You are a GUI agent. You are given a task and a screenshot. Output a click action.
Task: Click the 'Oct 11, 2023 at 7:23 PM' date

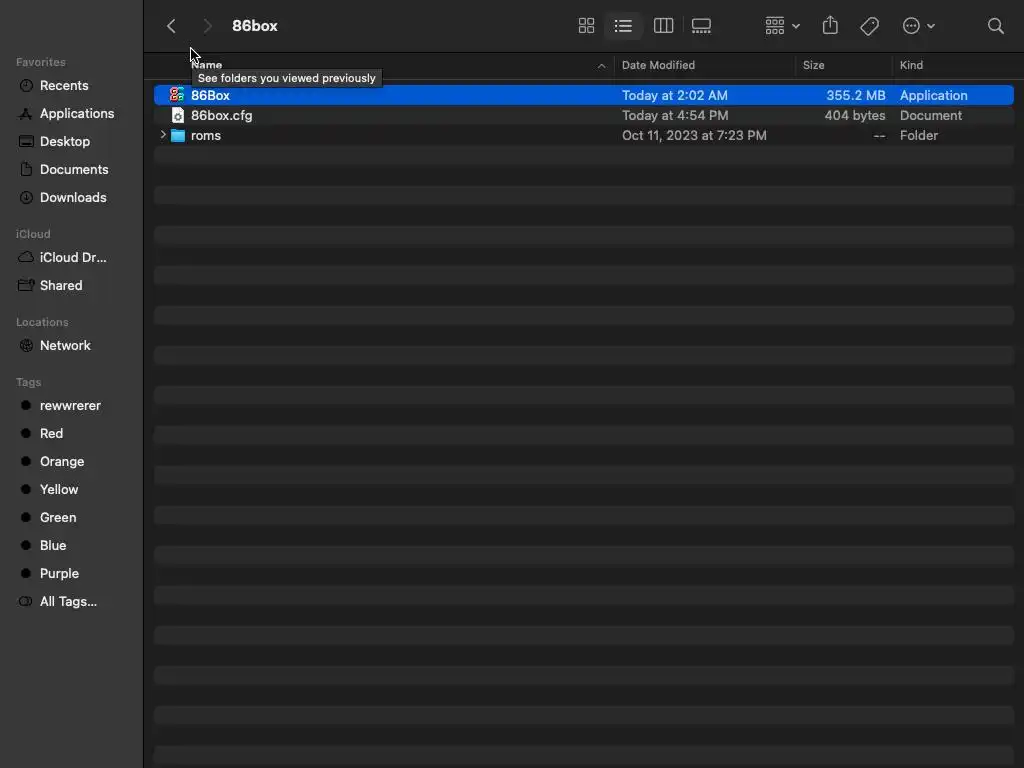coord(694,136)
